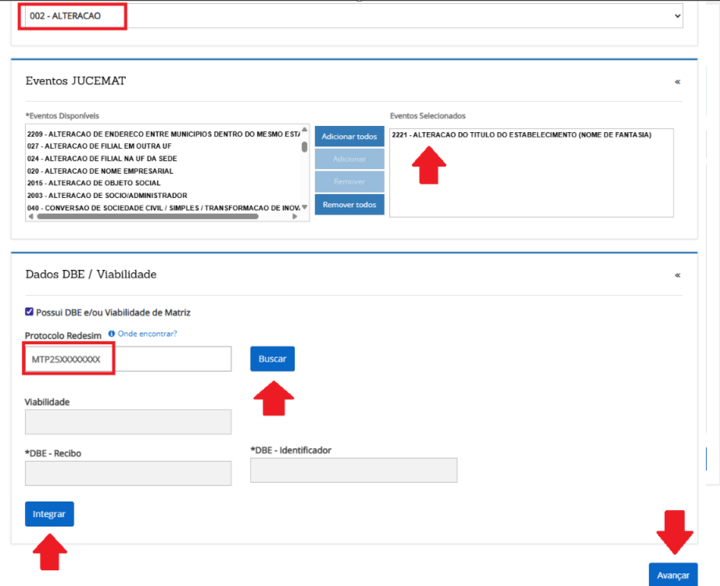Select event 2221 in Eventos Selecionados

(x=521, y=135)
